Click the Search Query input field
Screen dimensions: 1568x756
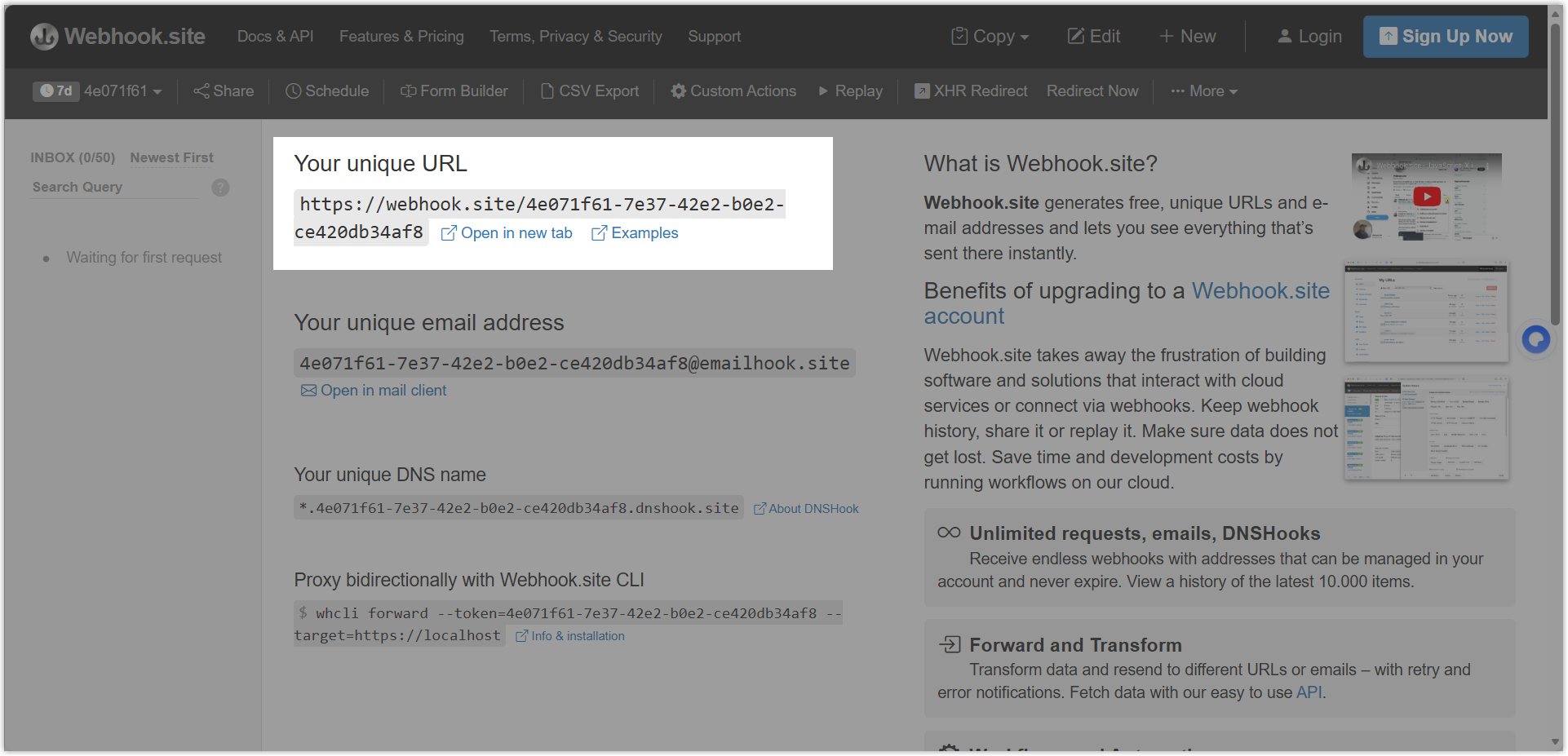point(114,188)
